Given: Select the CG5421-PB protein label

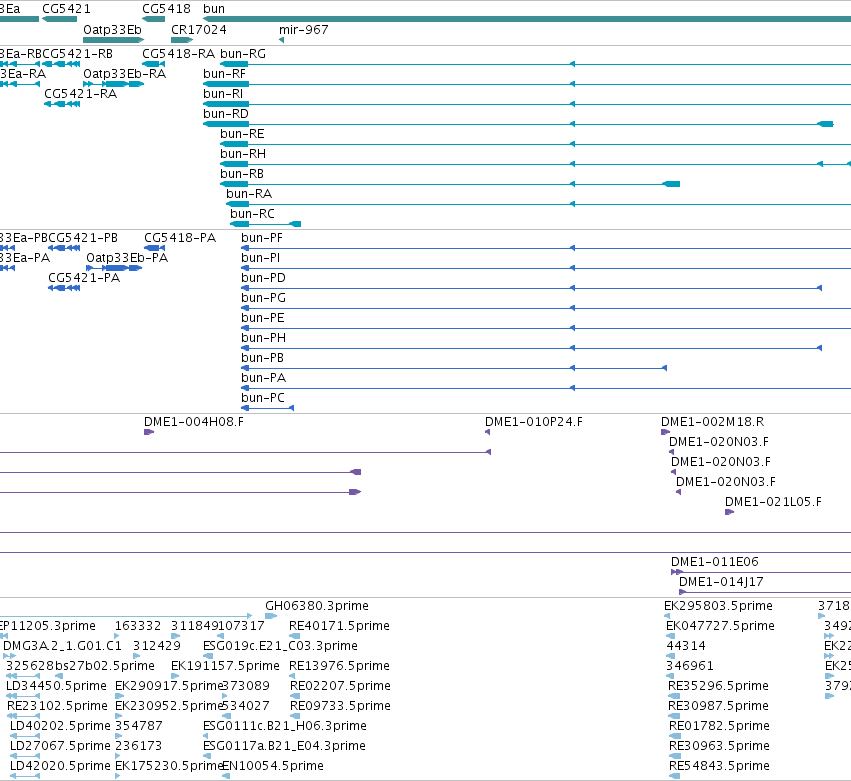Looking at the screenshot, I should (x=83, y=238).
